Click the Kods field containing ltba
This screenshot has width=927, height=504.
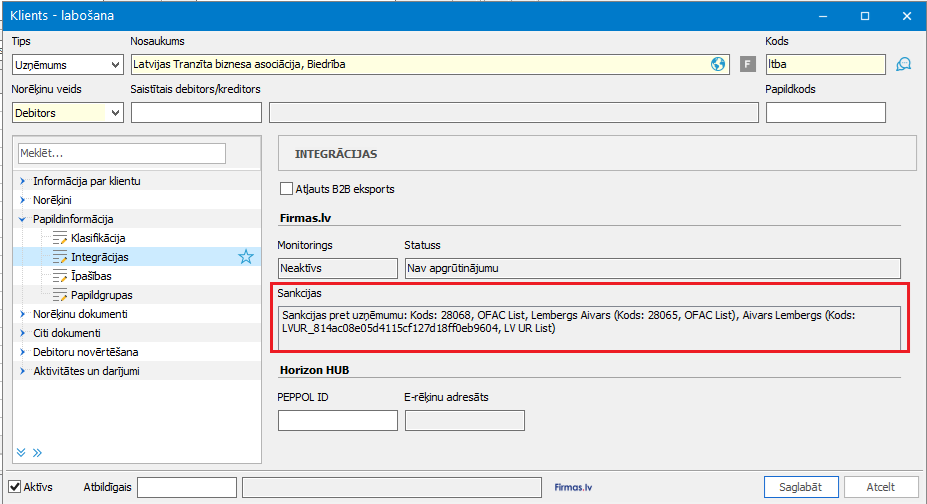click(x=826, y=64)
